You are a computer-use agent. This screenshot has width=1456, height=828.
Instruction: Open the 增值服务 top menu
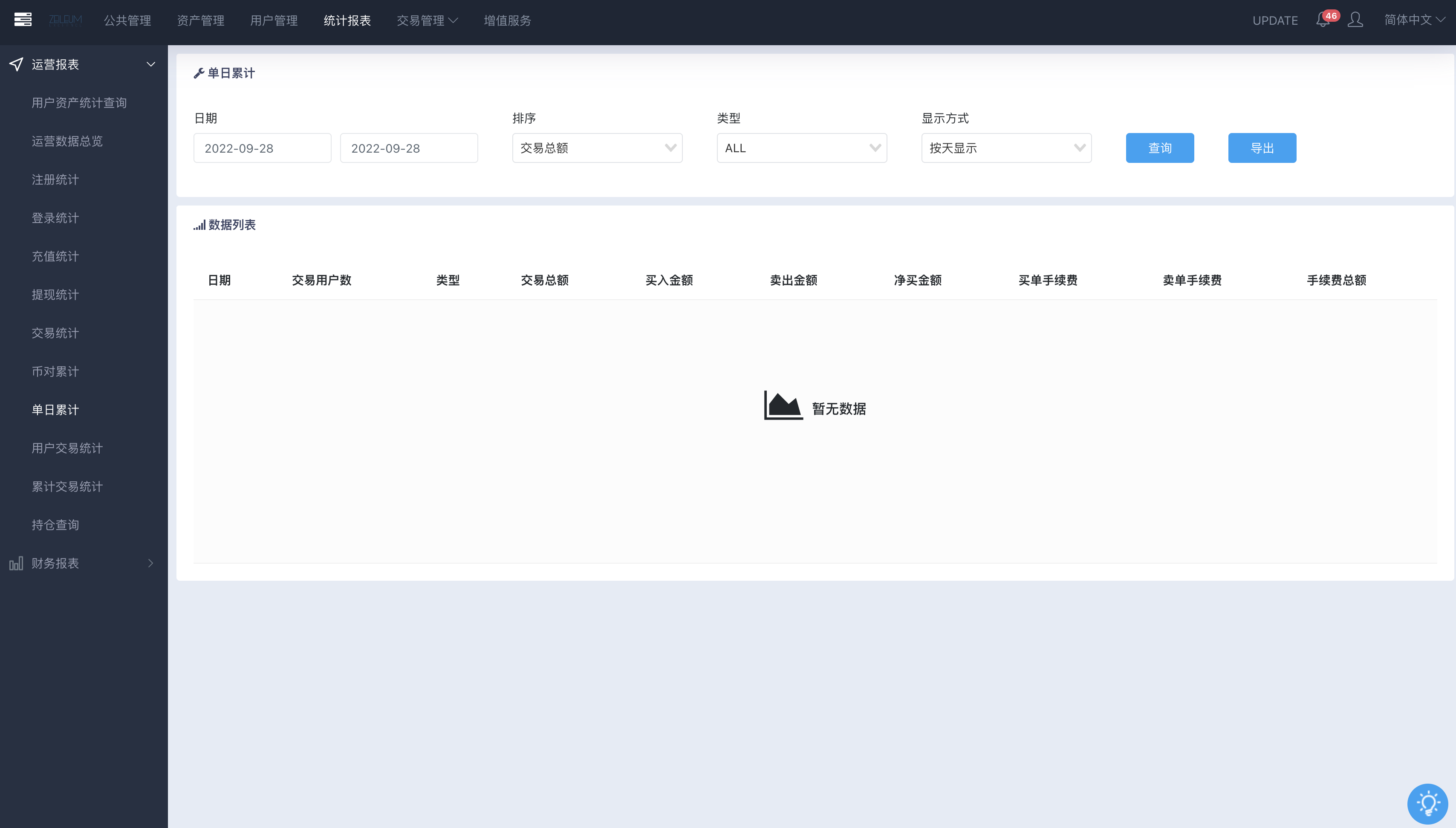coord(508,20)
